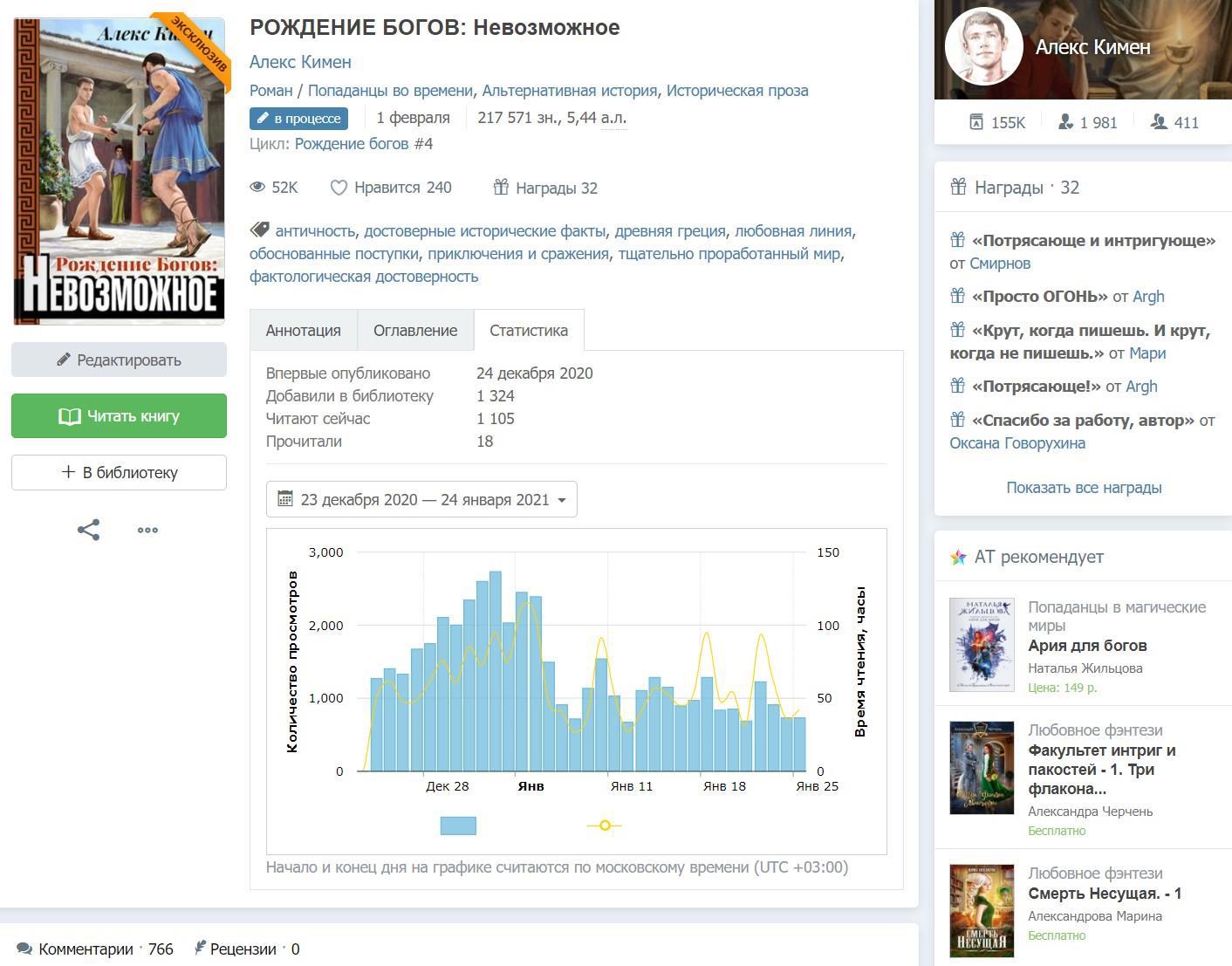Switch to the Оглавление tab
The image size is (1232, 966).
415,331
